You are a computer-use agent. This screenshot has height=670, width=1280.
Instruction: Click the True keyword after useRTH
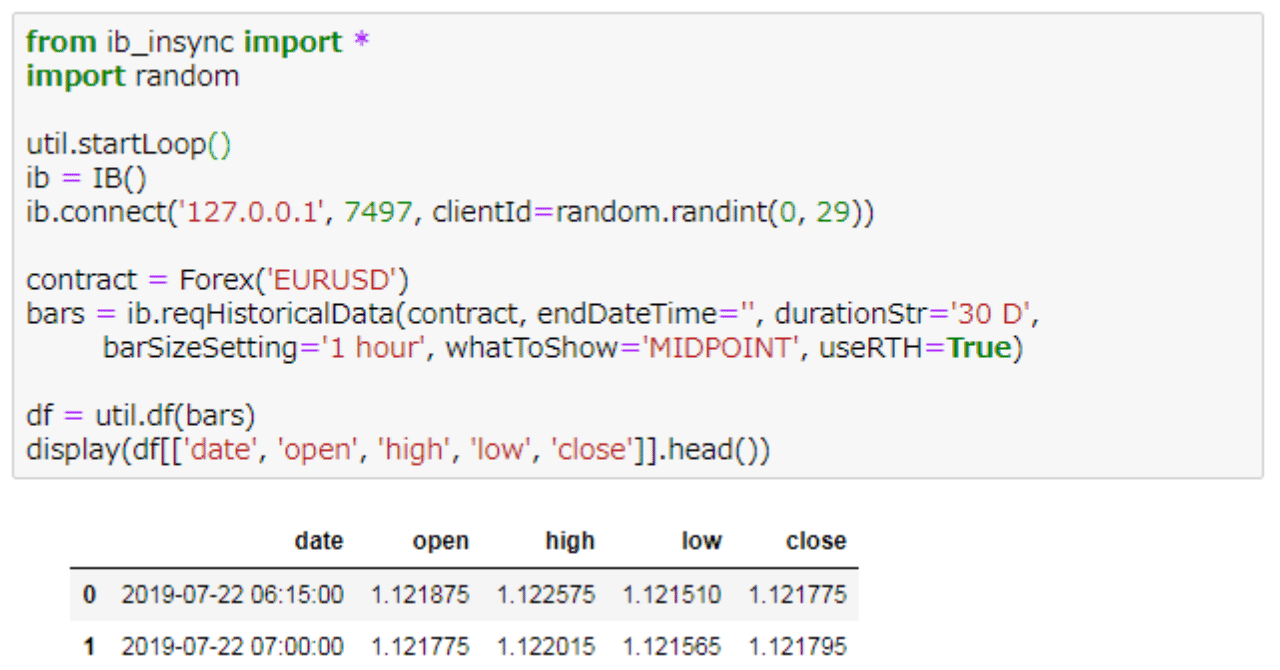pos(980,349)
